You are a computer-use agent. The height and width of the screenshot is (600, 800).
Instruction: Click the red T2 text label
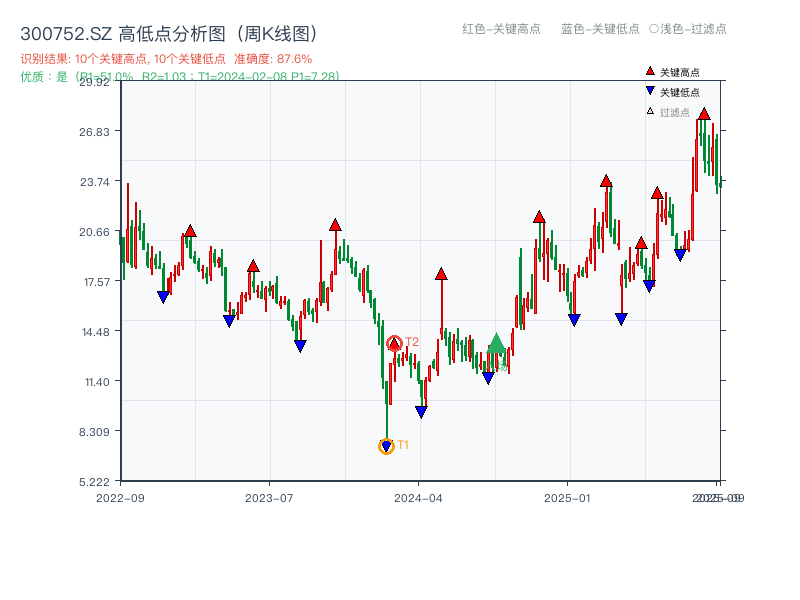point(412,342)
